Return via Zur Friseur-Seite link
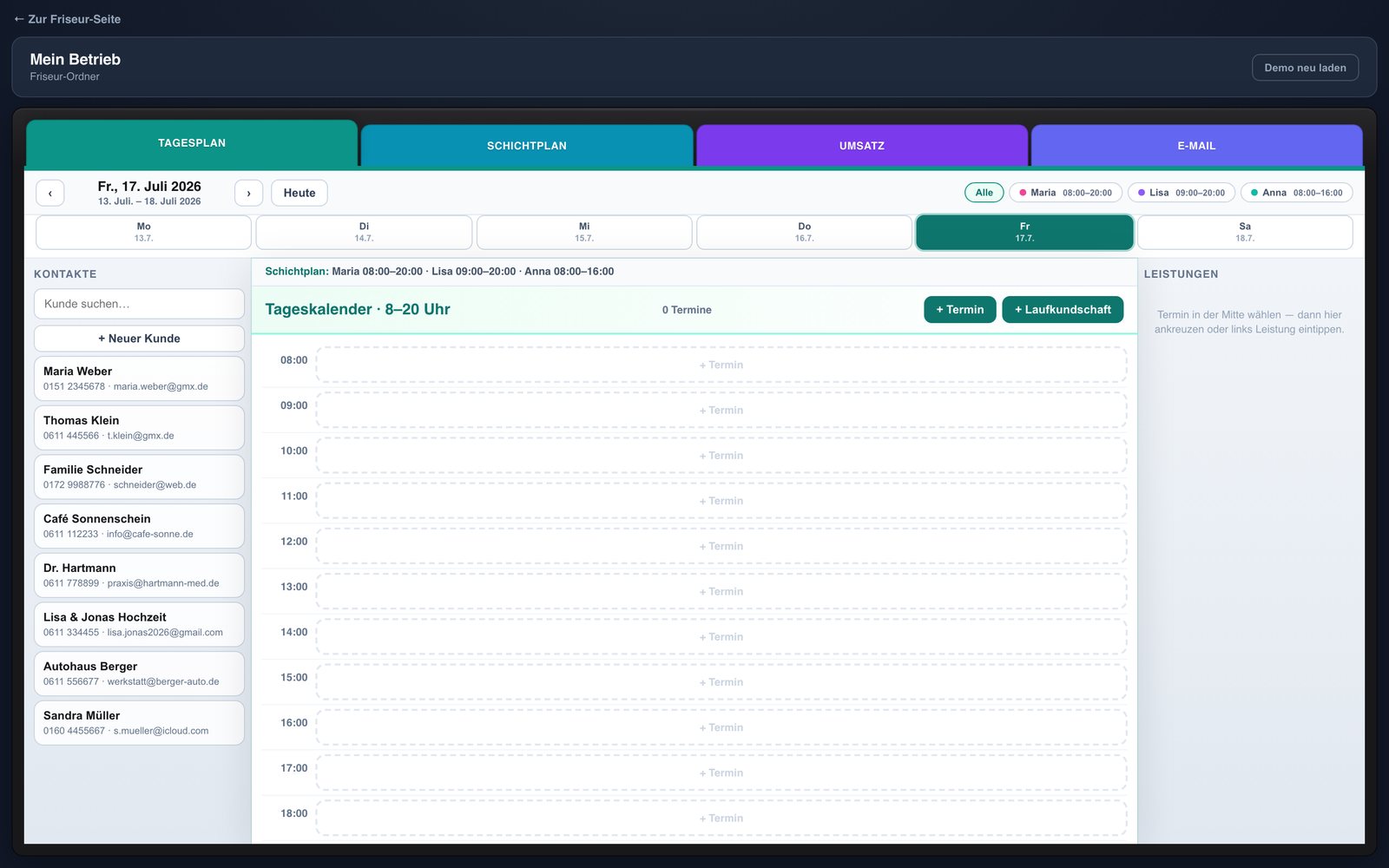The width and height of the screenshot is (1389, 868). (67, 19)
